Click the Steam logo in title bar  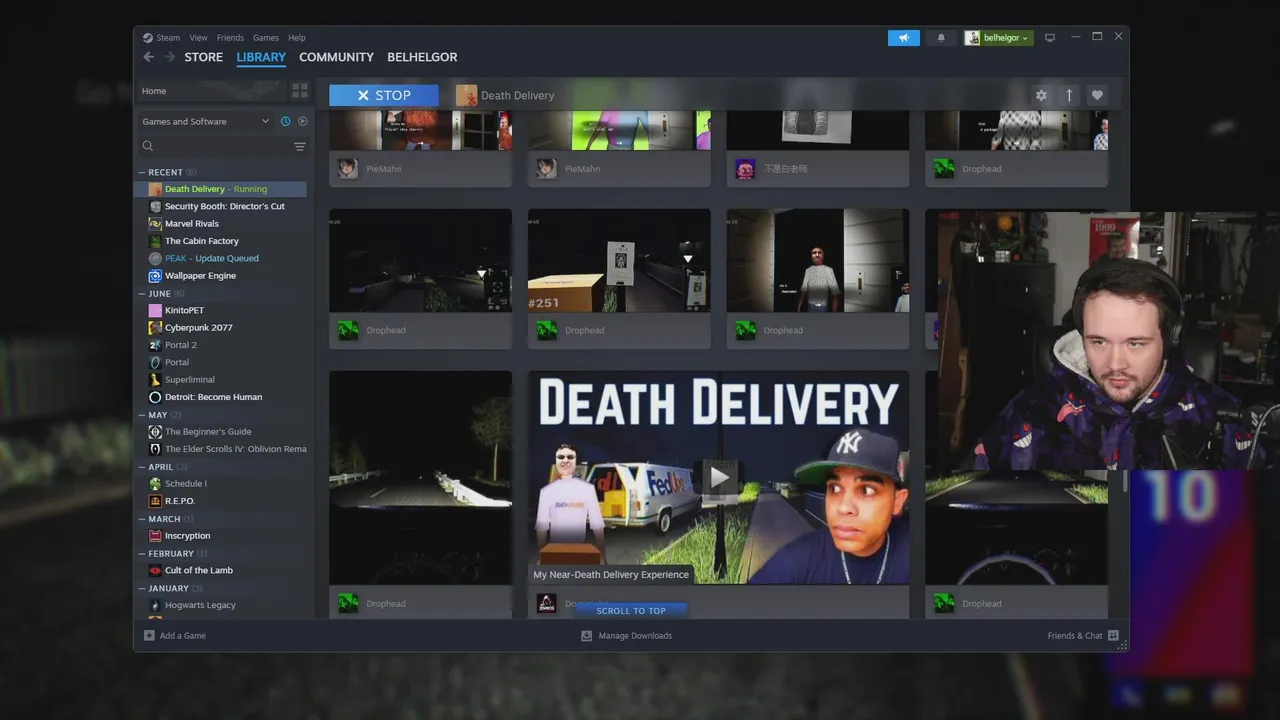click(147, 38)
